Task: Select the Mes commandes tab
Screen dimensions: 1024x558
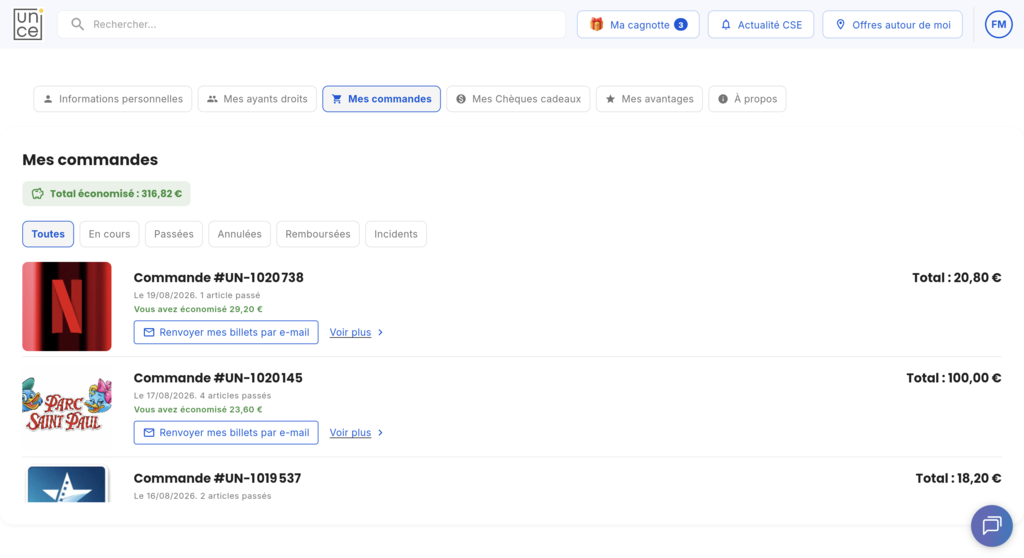Action: click(381, 99)
